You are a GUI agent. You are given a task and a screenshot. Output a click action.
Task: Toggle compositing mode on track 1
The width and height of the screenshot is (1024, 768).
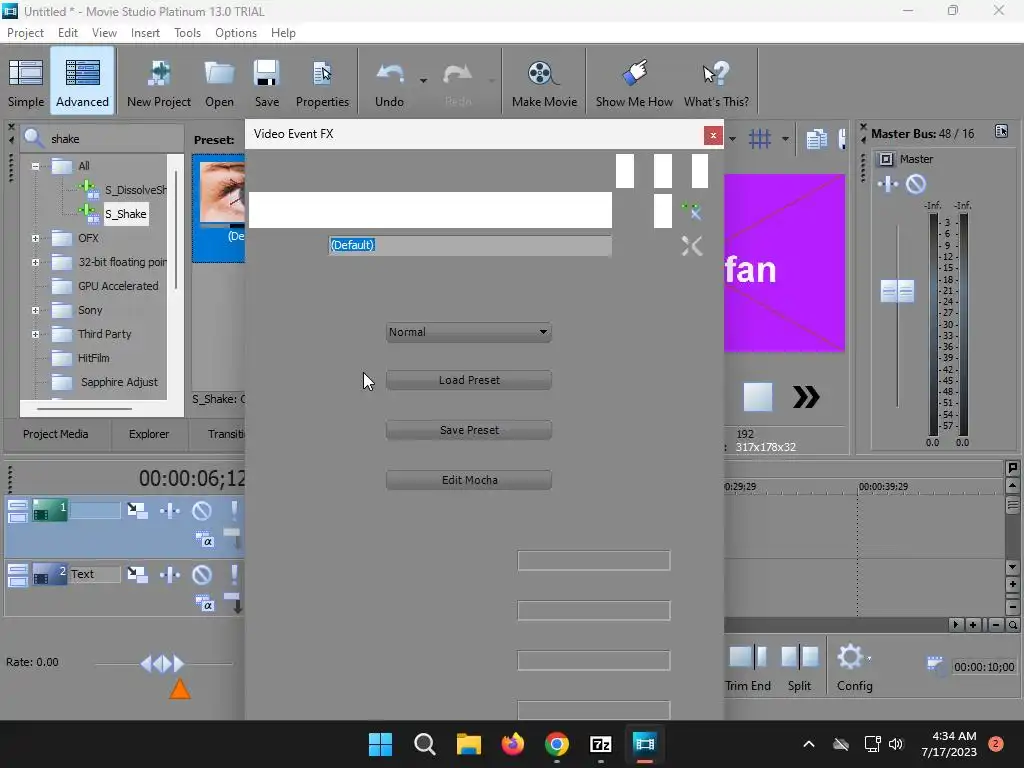204,540
